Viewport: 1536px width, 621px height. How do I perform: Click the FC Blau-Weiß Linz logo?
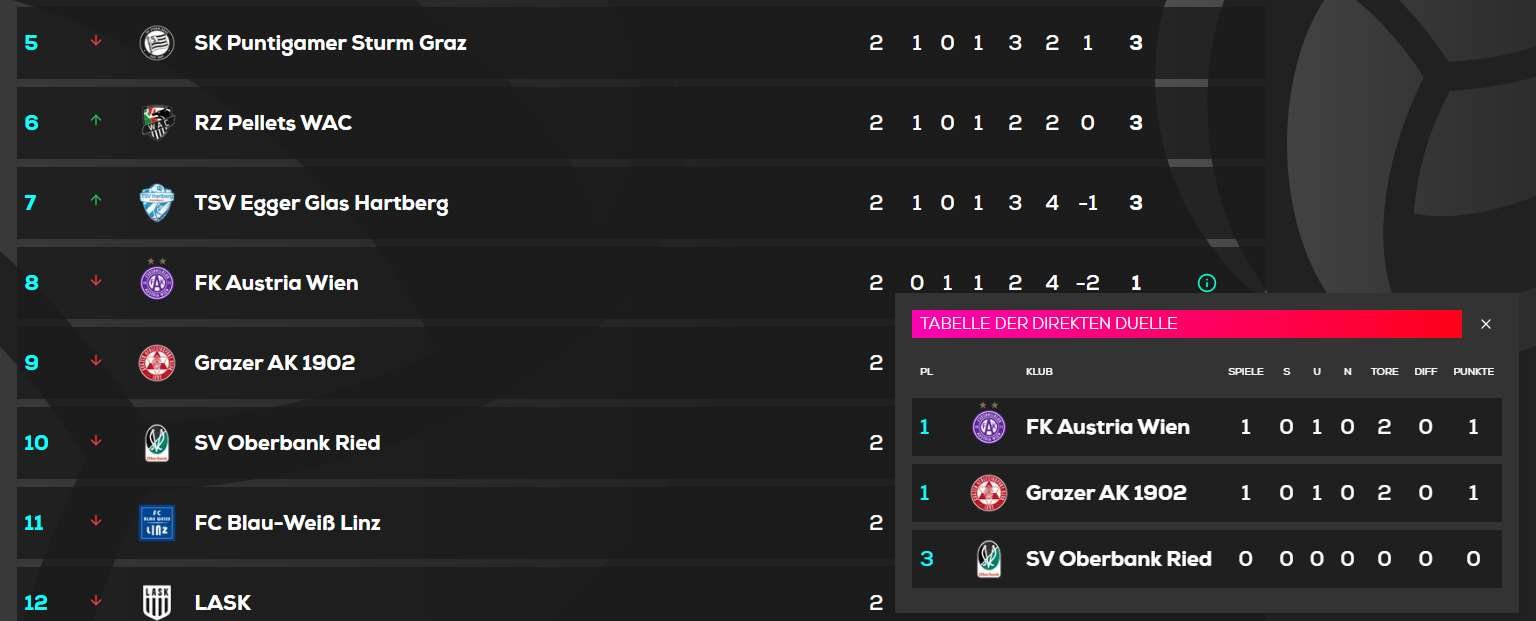tap(156, 523)
